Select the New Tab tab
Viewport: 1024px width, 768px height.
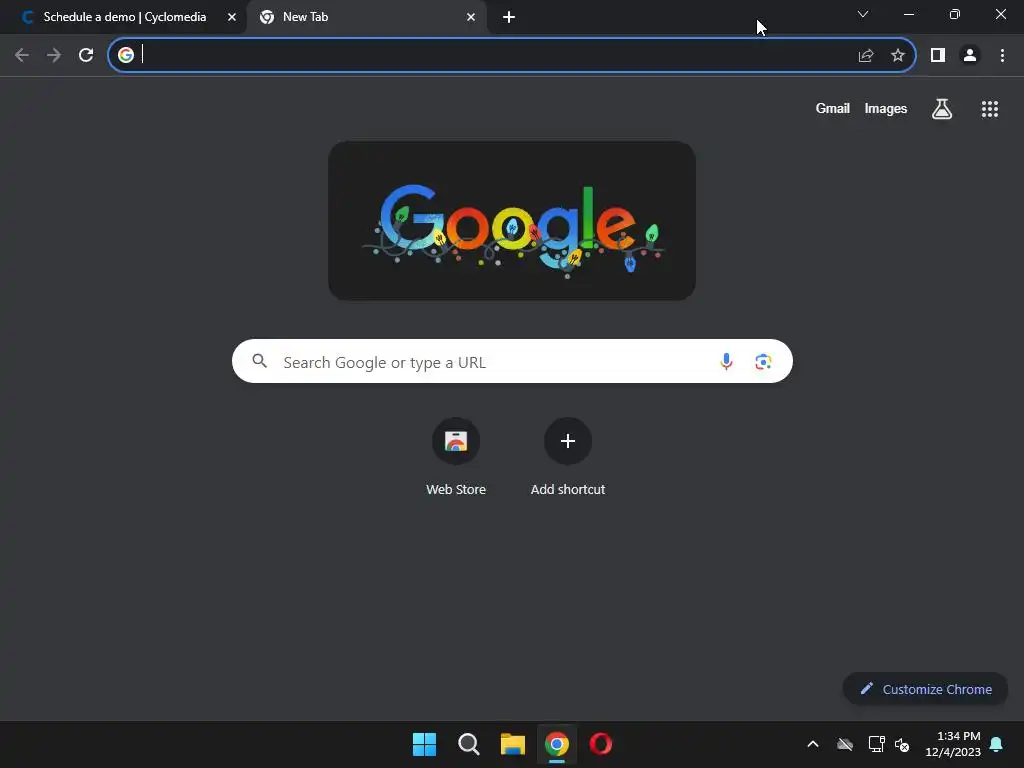366,17
